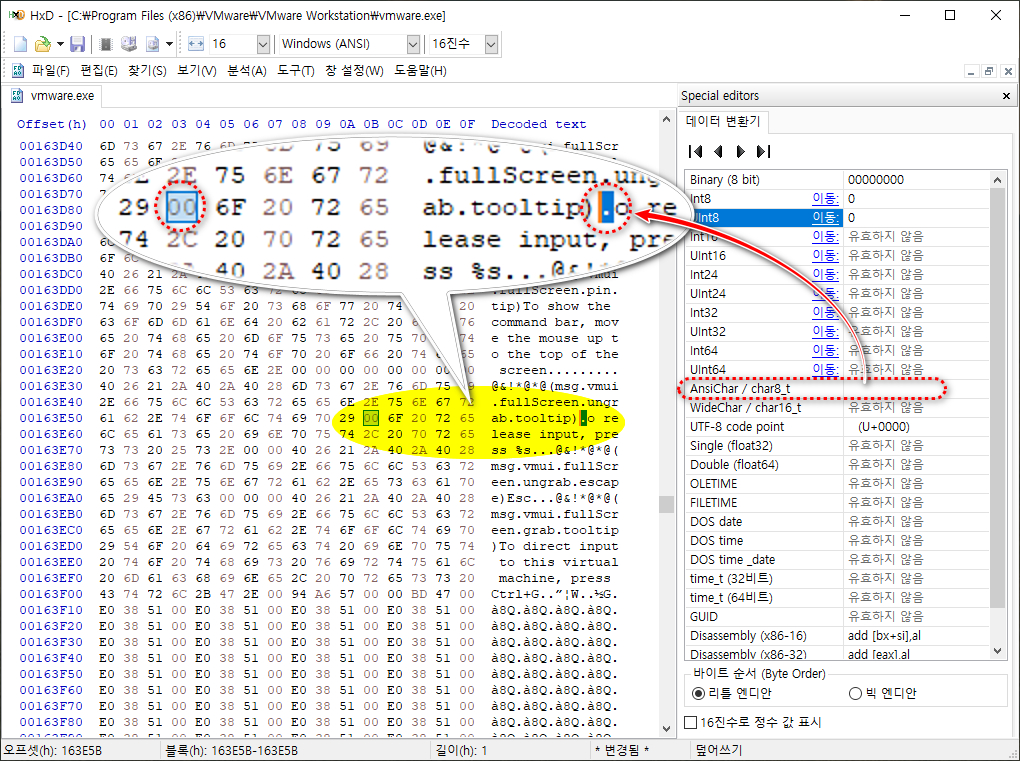This screenshot has width=1020, height=761.
Task: Click the 이동 link for UInt64
Action: (825, 369)
